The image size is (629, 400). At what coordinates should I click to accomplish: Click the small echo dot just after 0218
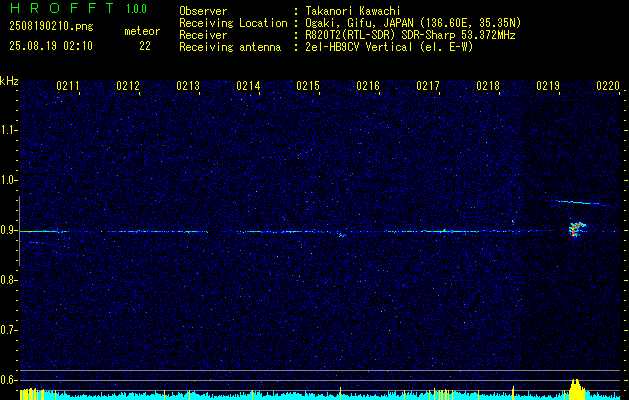click(x=513, y=221)
